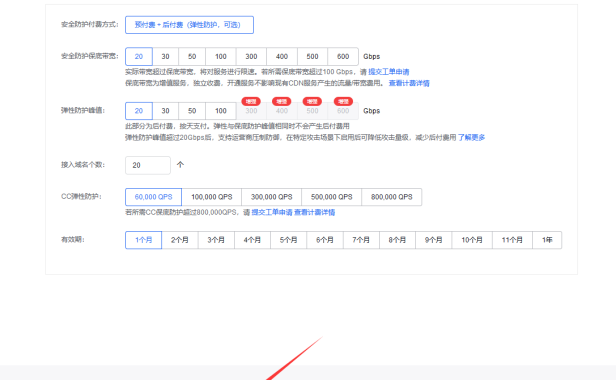The image size is (616, 380).
Task: Open 查看计费详情 link under CC protection
Action: pos(315,213)
